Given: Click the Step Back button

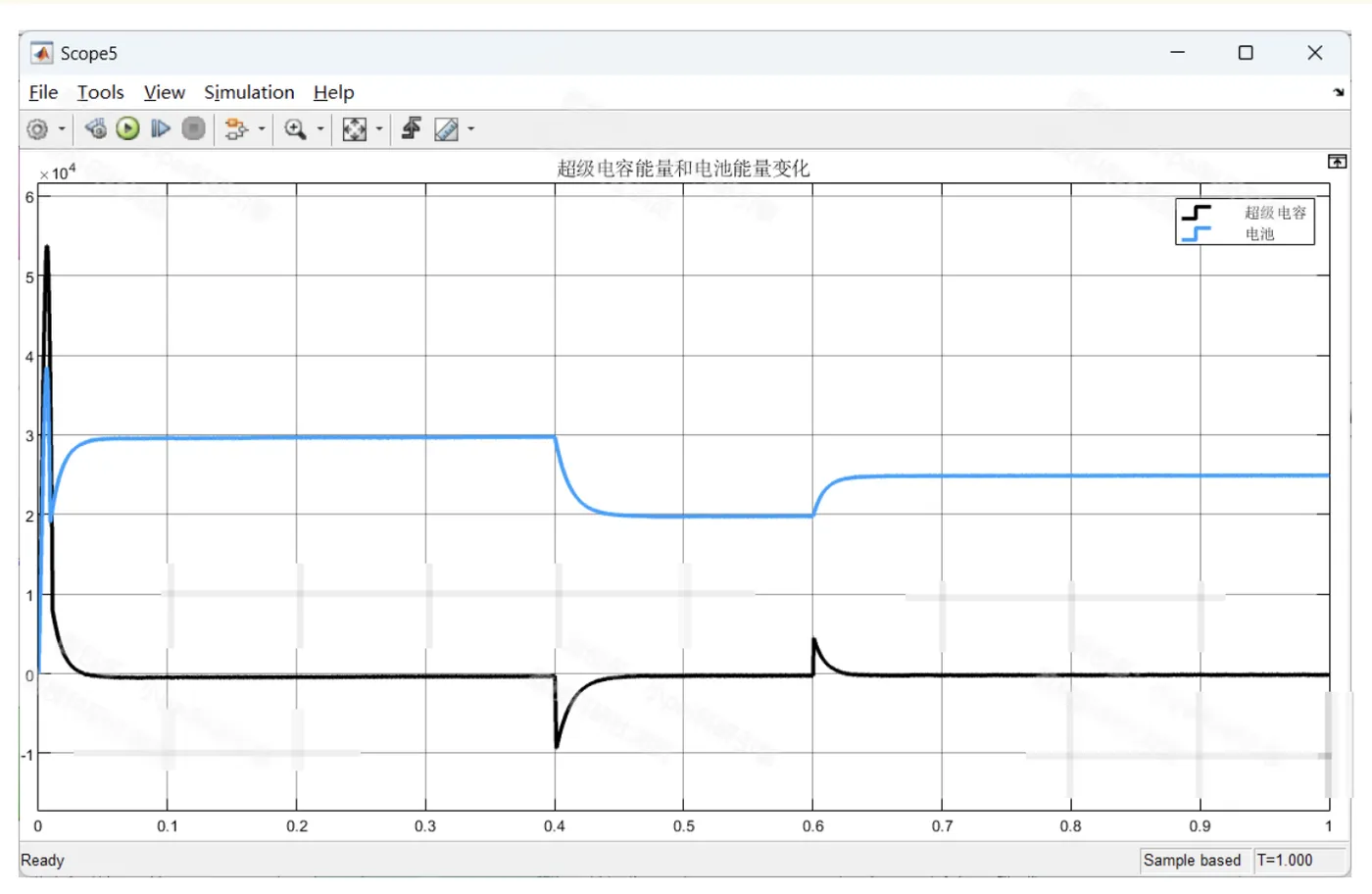Looking at the screenshot, I should (x=95, y=128).
